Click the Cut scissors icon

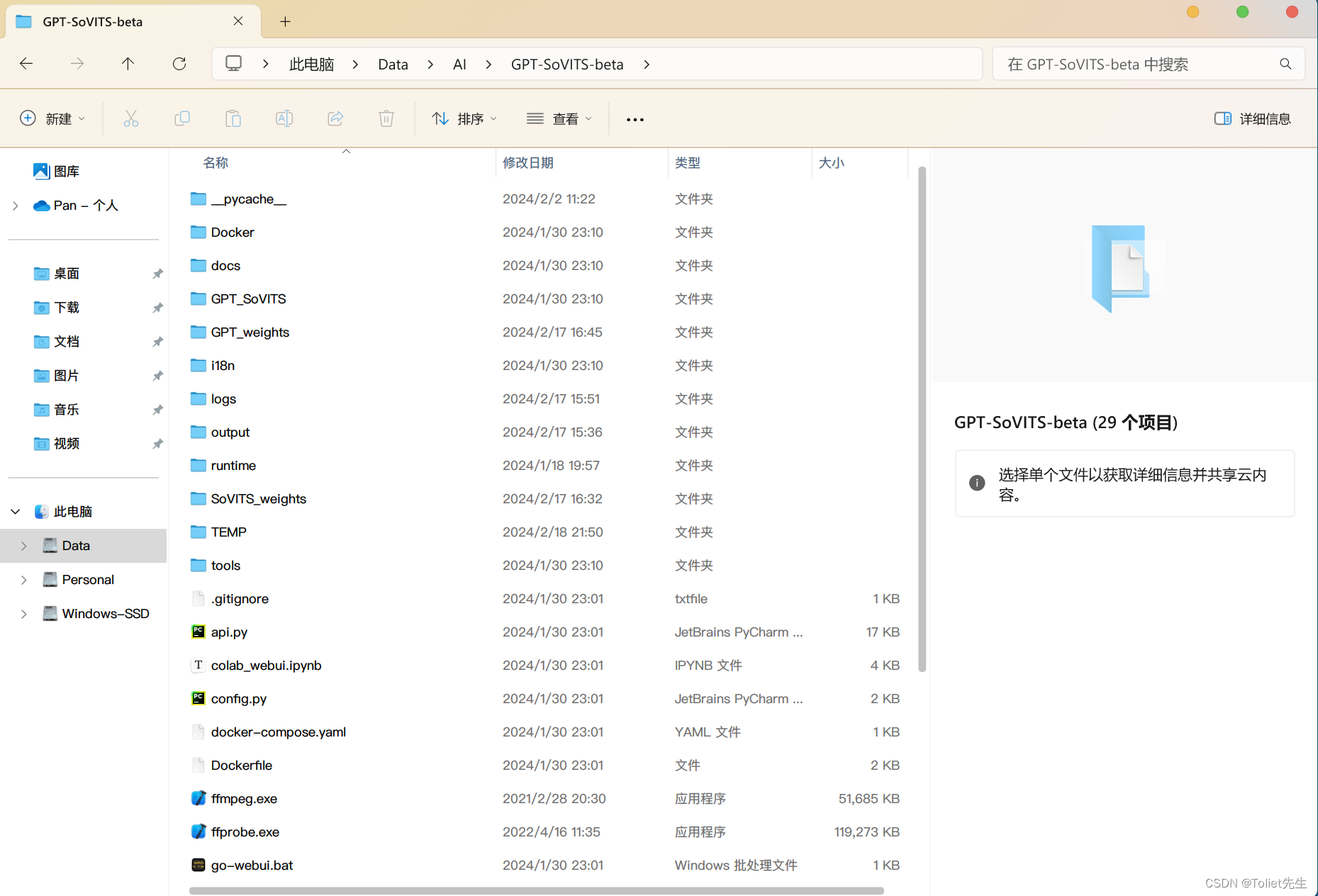131,118
